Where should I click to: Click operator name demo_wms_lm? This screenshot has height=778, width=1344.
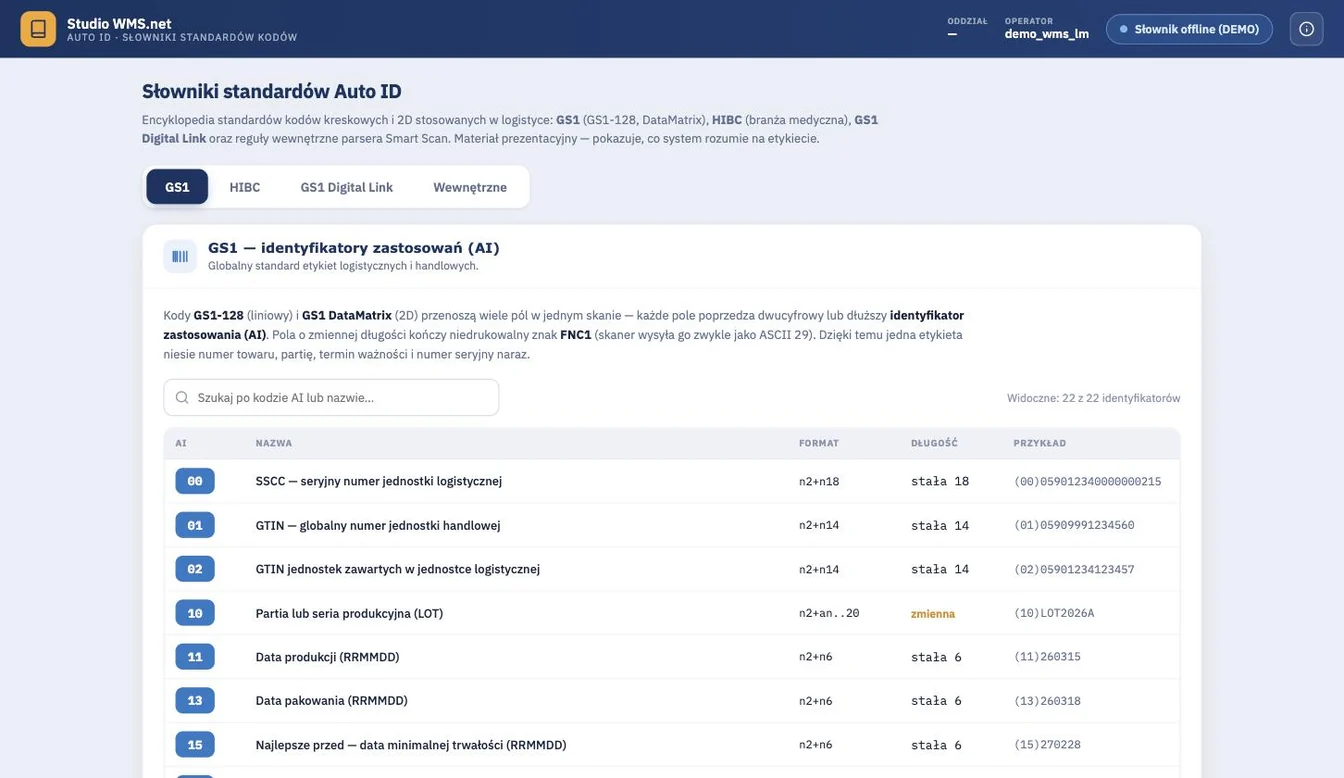(x=1047, y=34)
